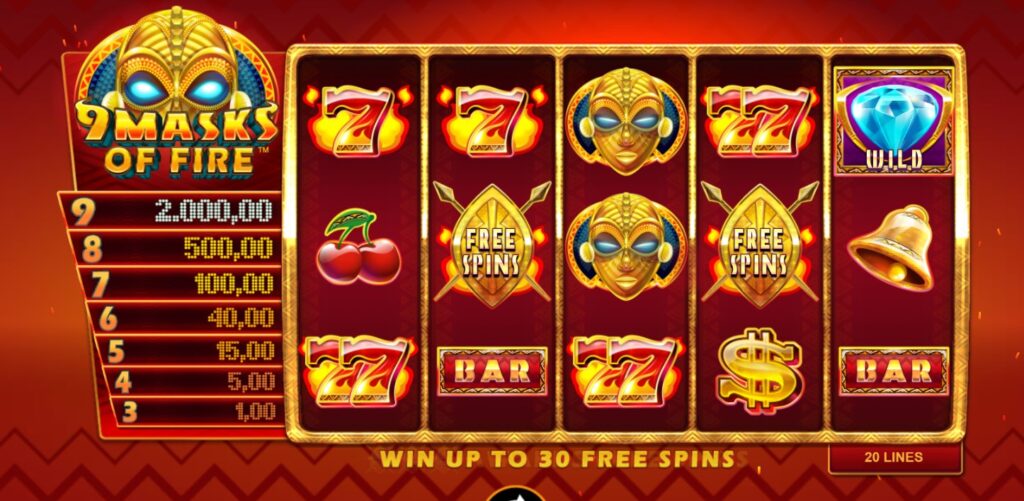Click the 9 masks 2.000,00 payout row
This screenshot has width=1024, height=501.
tap(170, 211)
